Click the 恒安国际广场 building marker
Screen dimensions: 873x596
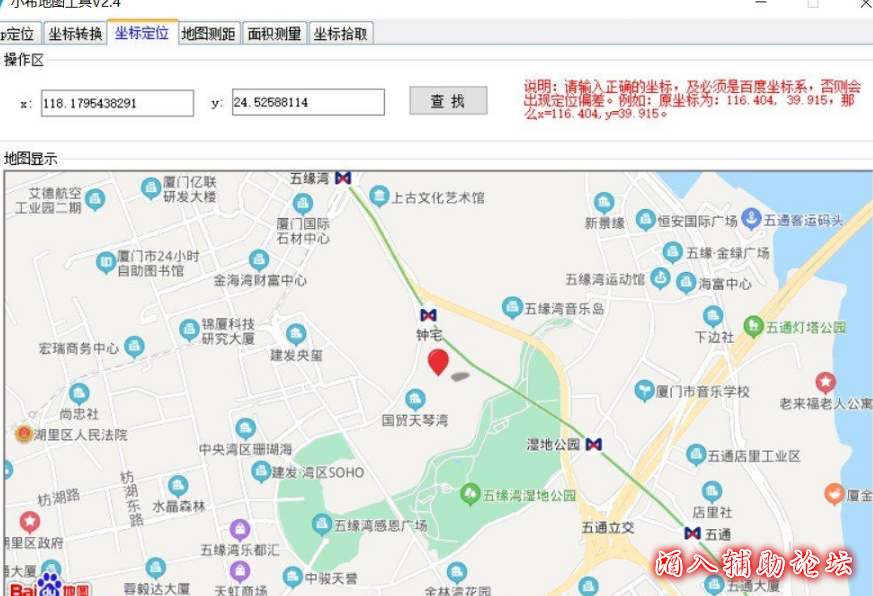645,220
